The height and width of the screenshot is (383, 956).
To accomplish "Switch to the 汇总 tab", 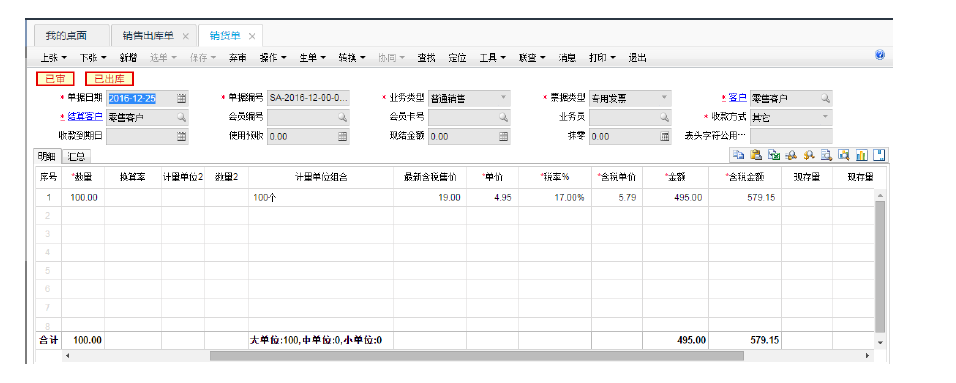I will [76, 156].
